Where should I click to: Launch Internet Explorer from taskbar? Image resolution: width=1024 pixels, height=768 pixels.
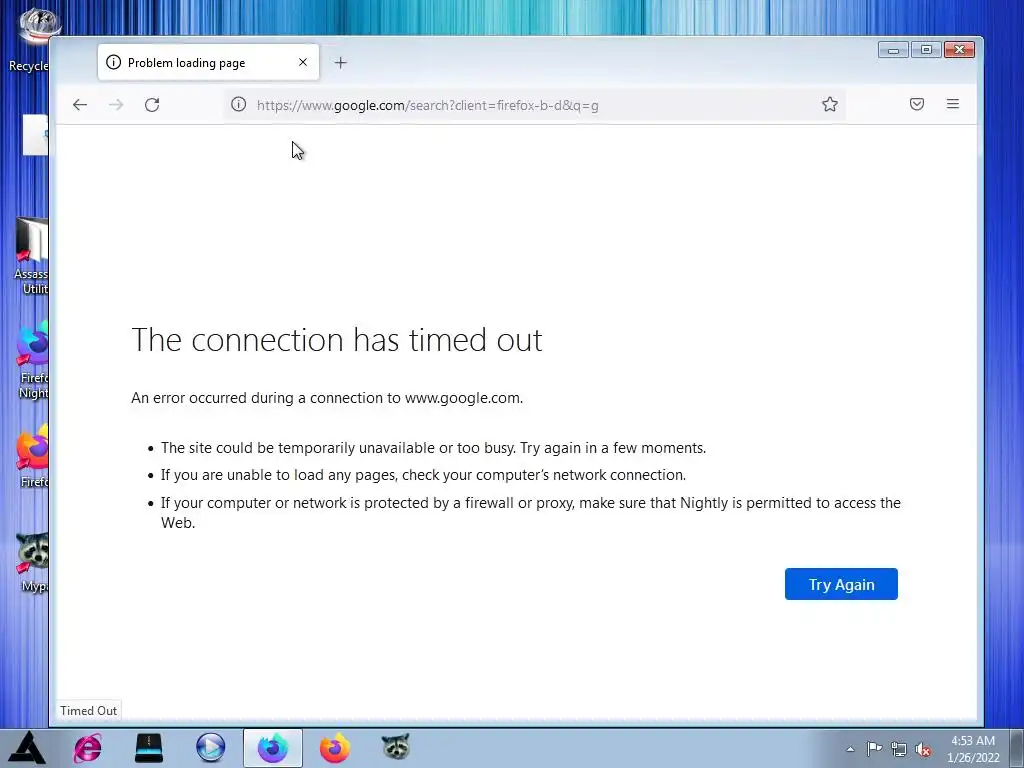point(88,748)
